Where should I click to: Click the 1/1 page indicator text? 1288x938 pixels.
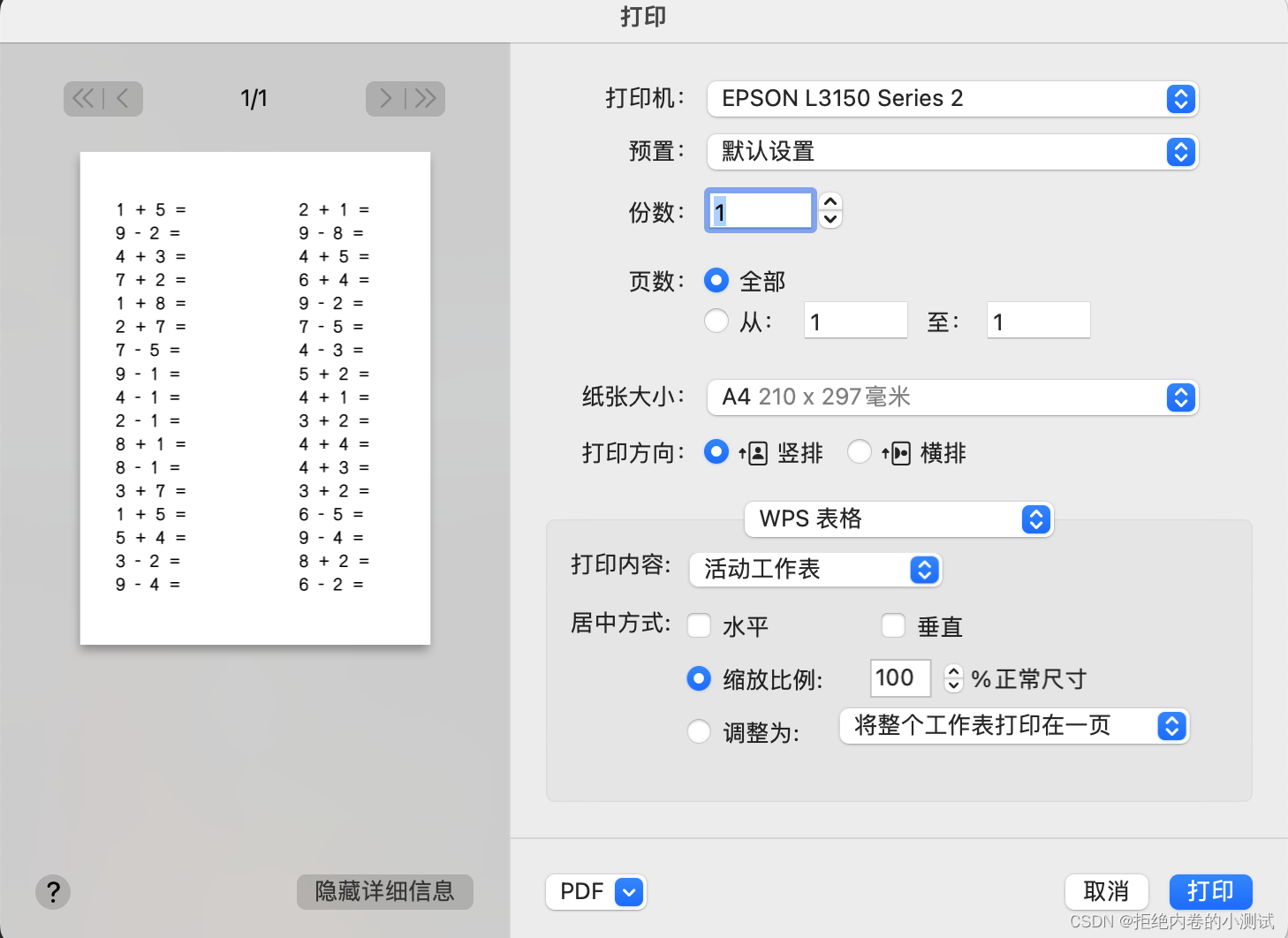254,99
